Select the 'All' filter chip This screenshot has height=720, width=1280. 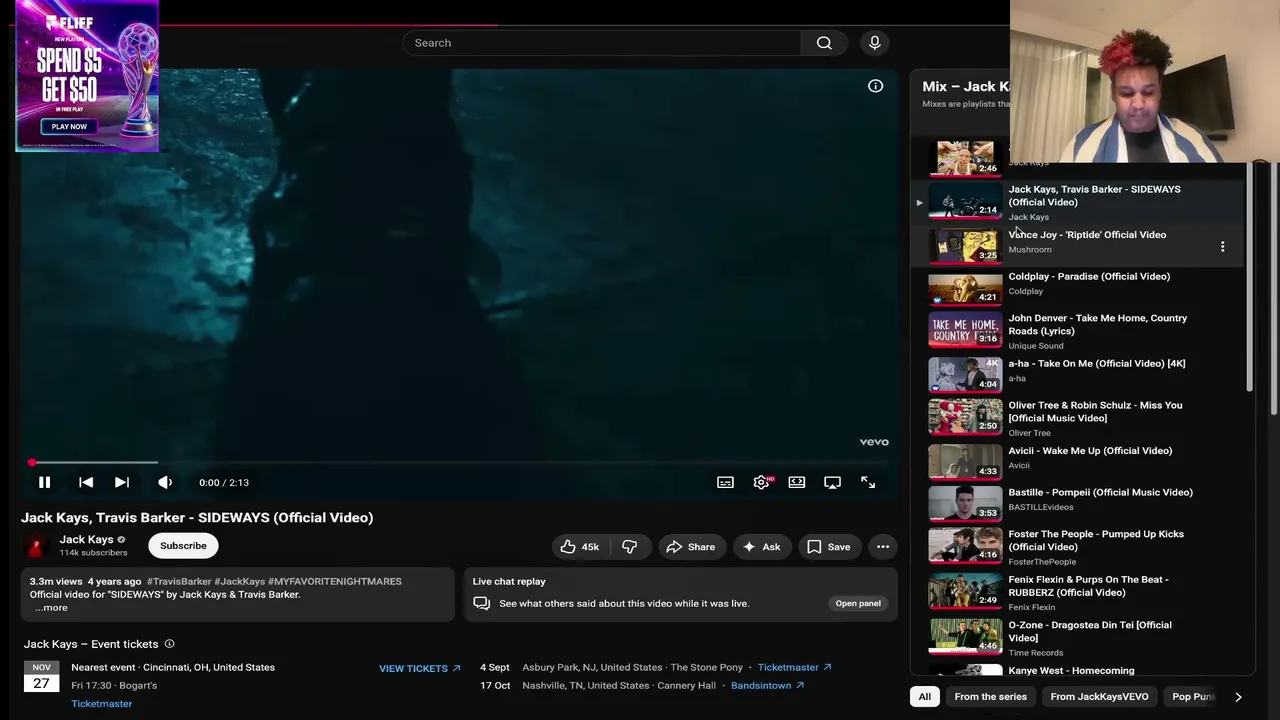[x=925, y=696]
